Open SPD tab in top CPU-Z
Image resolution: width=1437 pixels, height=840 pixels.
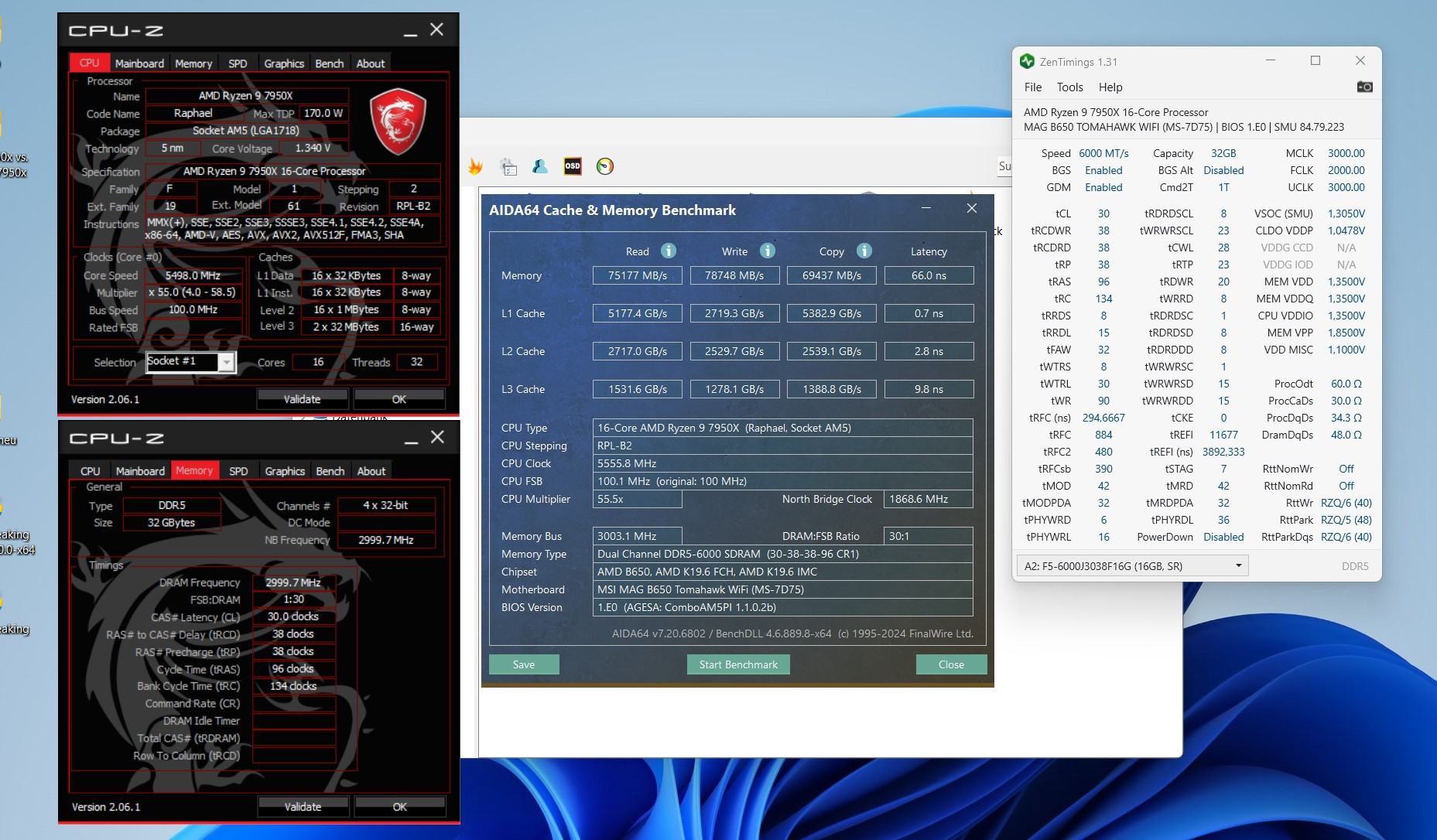238,63
